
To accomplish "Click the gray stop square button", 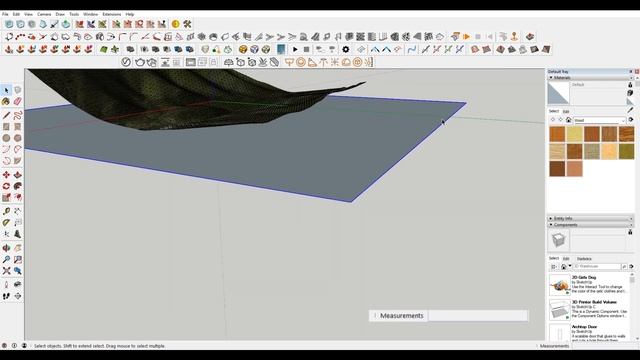I will 307,49.
